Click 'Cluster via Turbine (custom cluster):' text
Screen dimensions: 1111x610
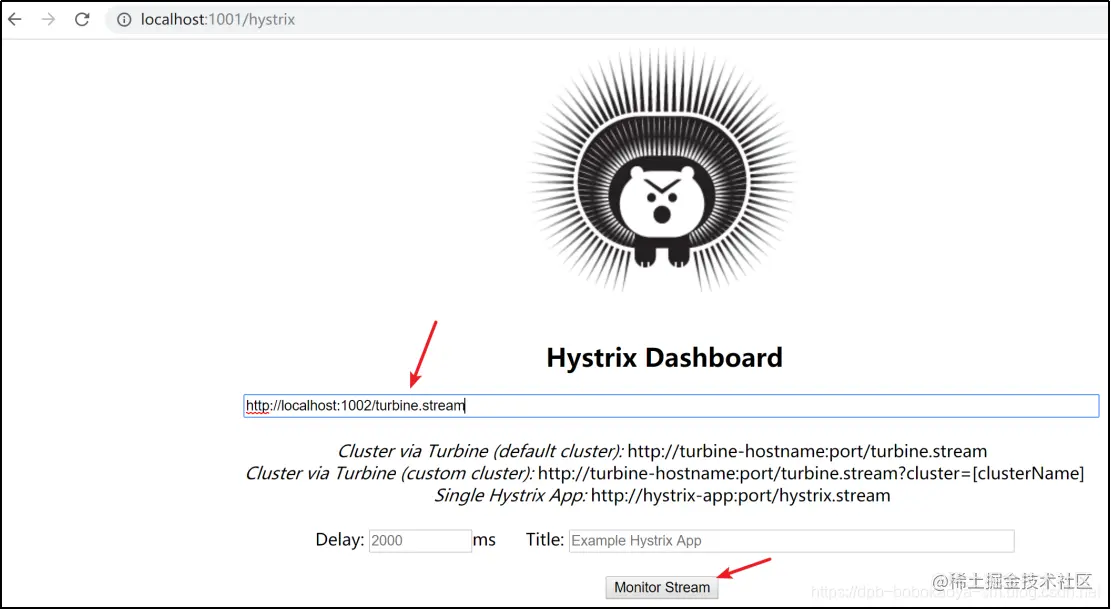[x=390, y=473]
